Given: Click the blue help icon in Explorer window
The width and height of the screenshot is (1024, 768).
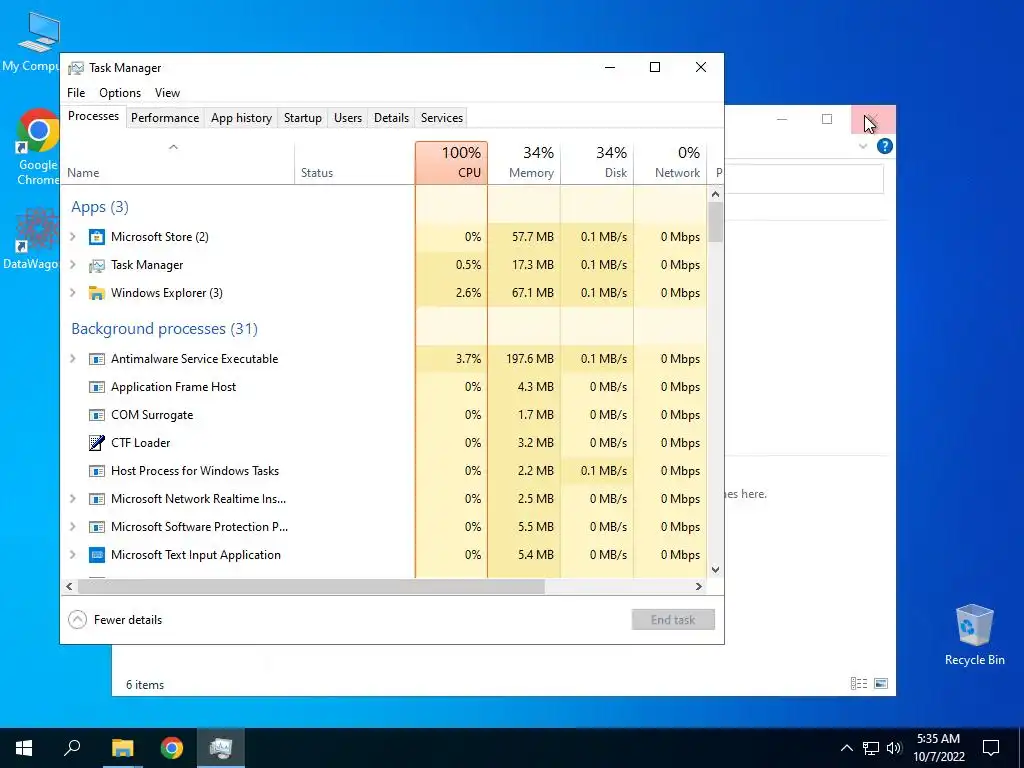Looking at the screenshot, I should (x=885, y=146).
